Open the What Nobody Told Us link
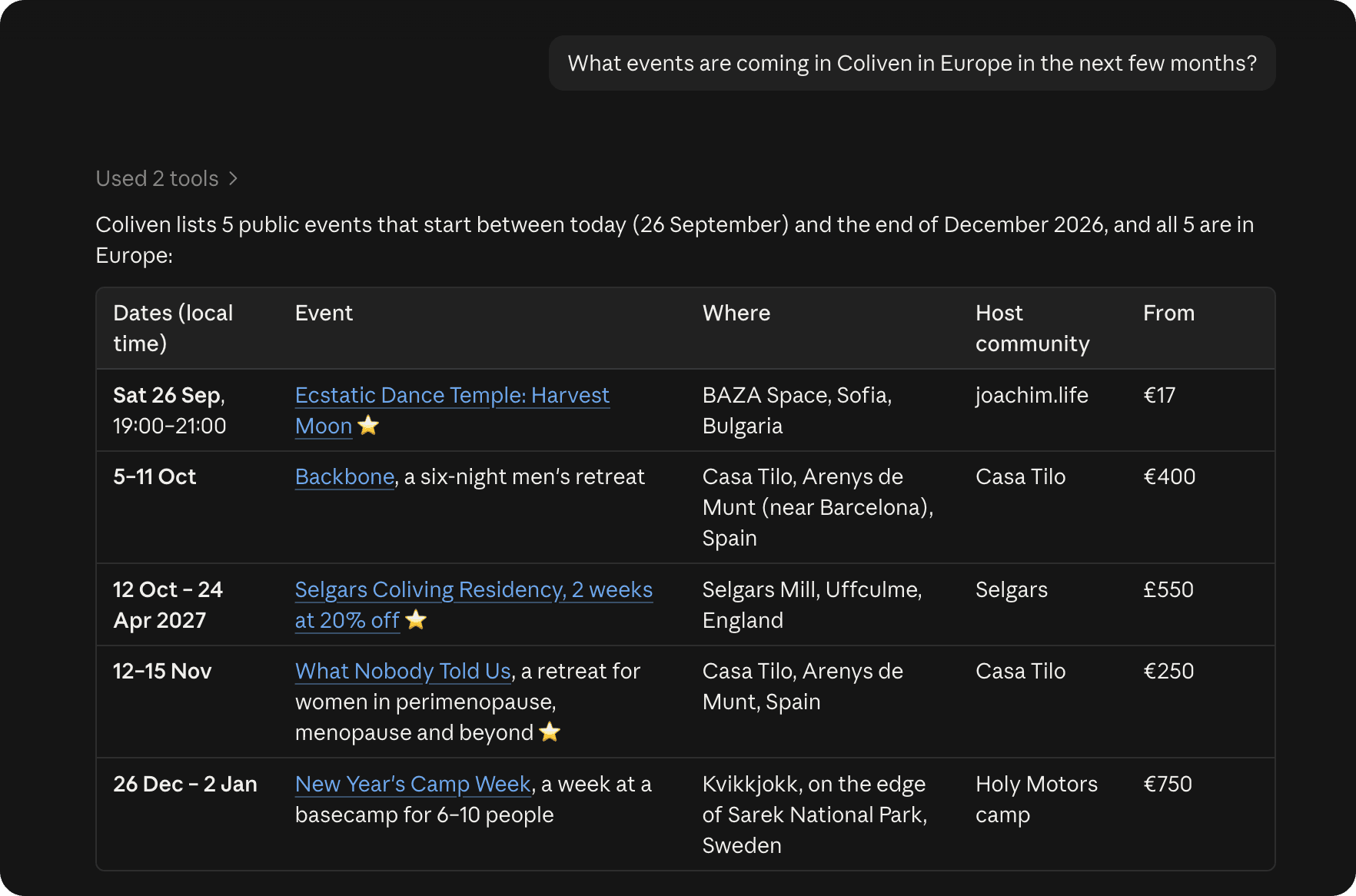This screenshot has width=1356, height=896. coord(403,671)
